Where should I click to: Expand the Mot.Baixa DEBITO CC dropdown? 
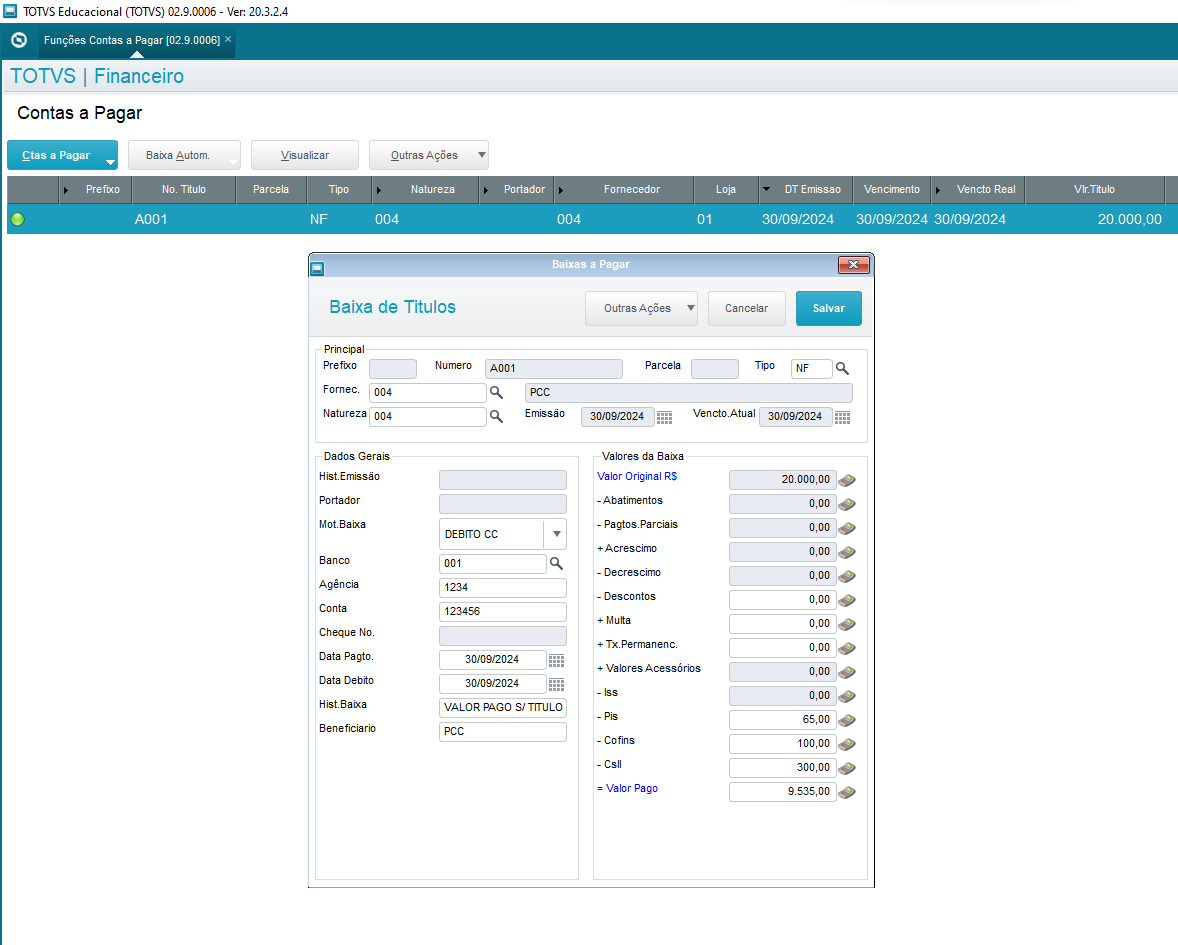click(556, 534)
